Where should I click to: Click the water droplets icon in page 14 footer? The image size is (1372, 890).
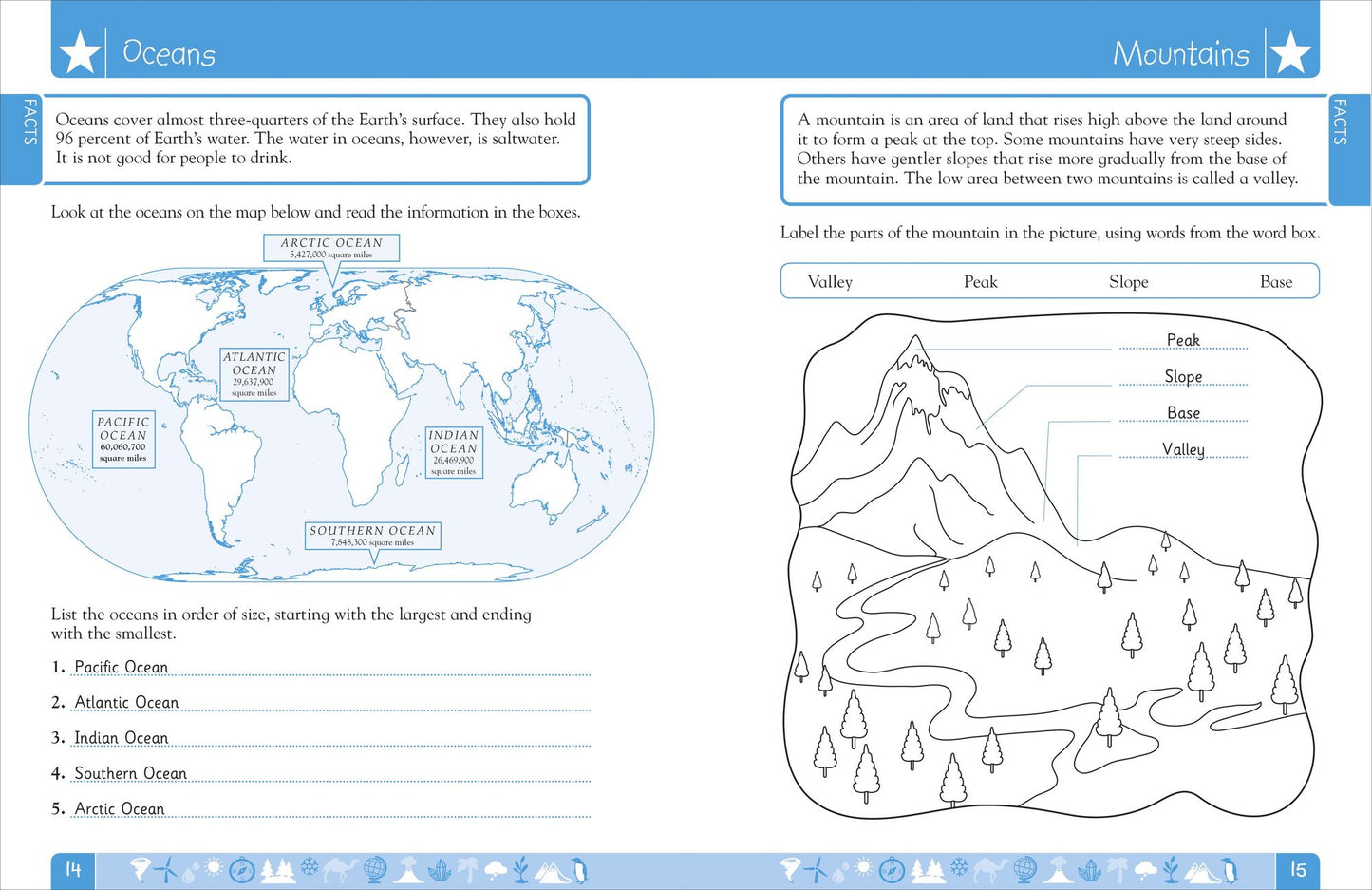190,871
